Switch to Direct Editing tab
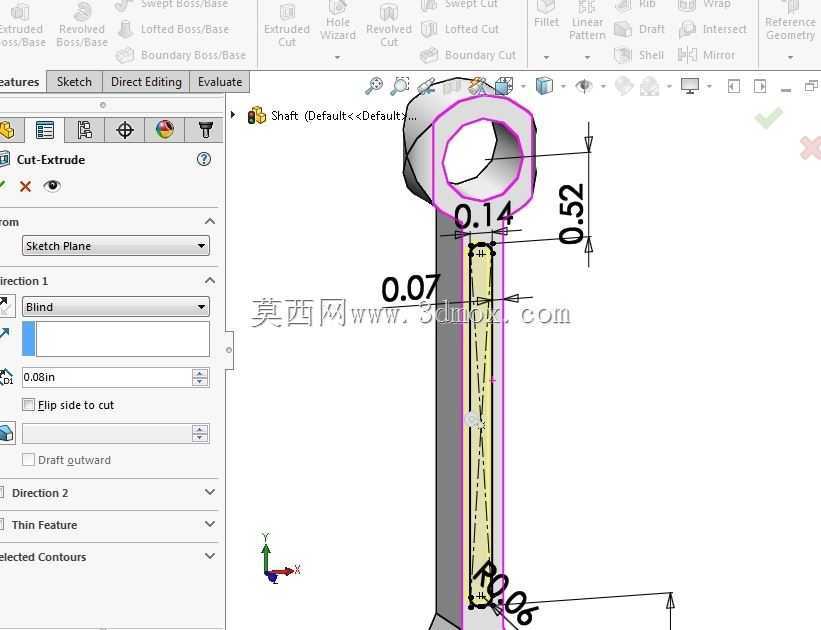This screenshot has width=821, height=630. click(146, 82)
